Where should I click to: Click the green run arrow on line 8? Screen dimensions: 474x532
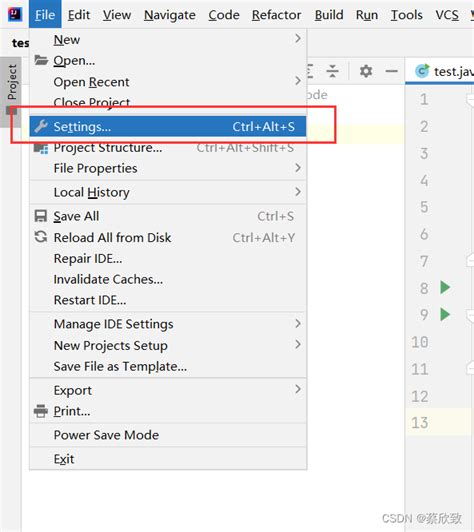(445, 287)
